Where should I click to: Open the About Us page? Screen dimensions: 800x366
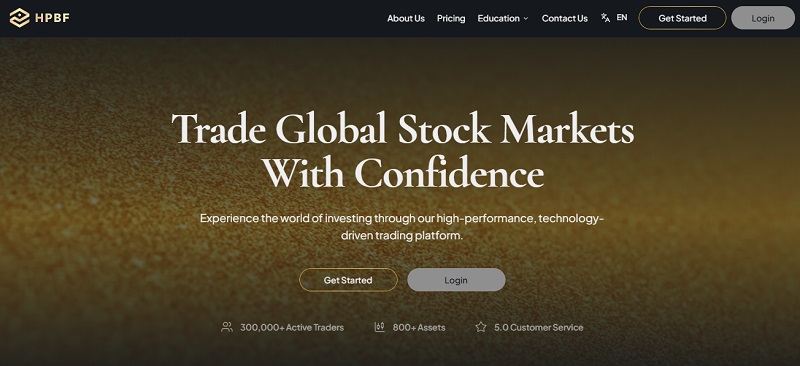[x=406, y=18]
